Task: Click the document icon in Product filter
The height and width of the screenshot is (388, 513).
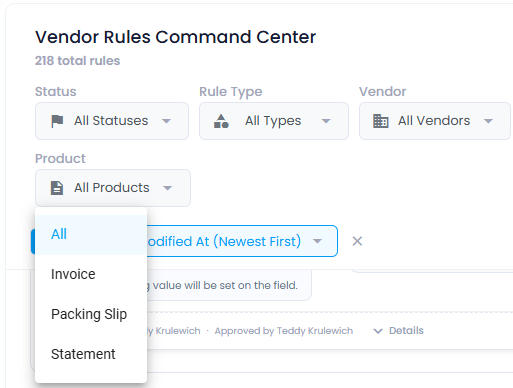Action: click(x=57, y=188)
